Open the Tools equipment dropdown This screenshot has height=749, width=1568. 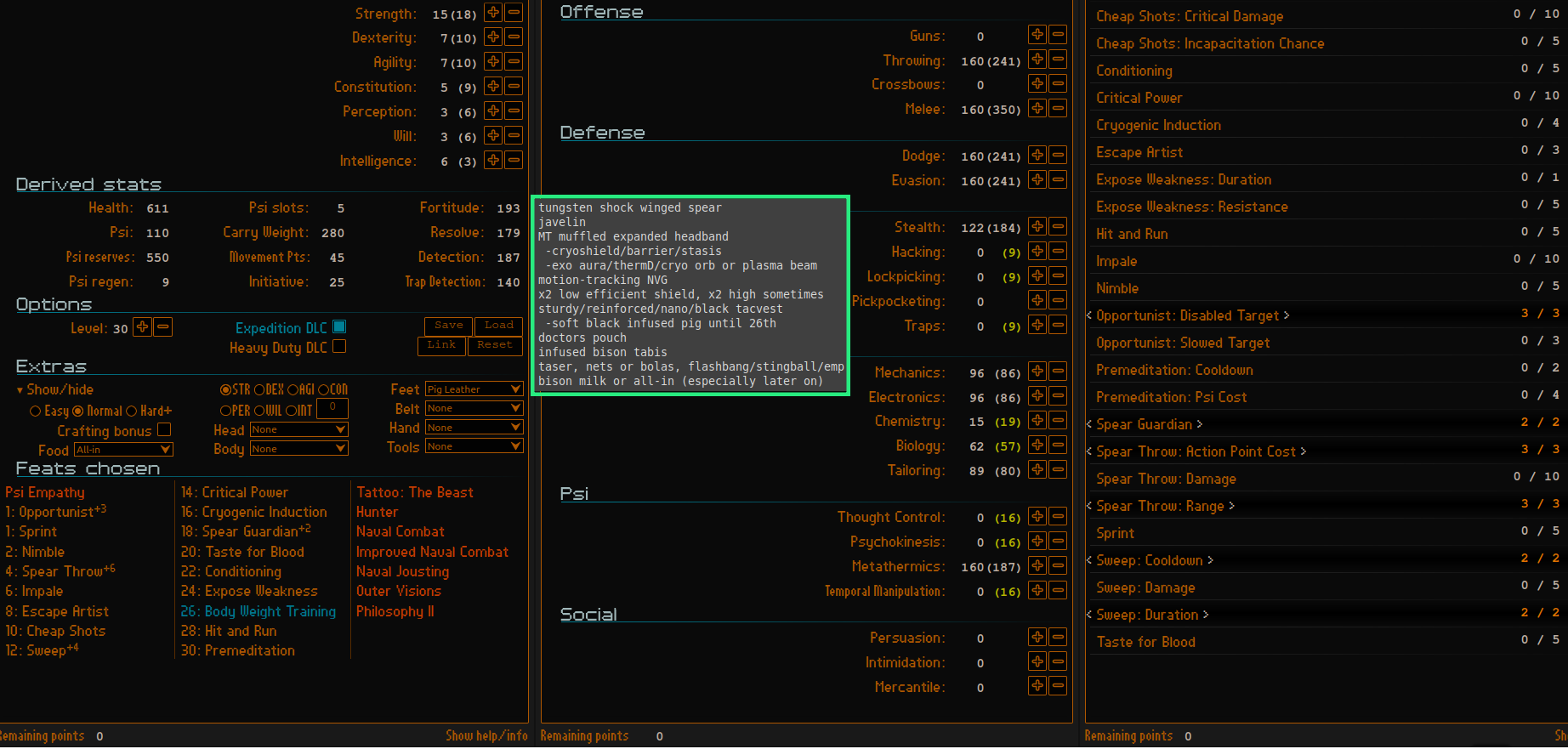(x=474, y=446)
